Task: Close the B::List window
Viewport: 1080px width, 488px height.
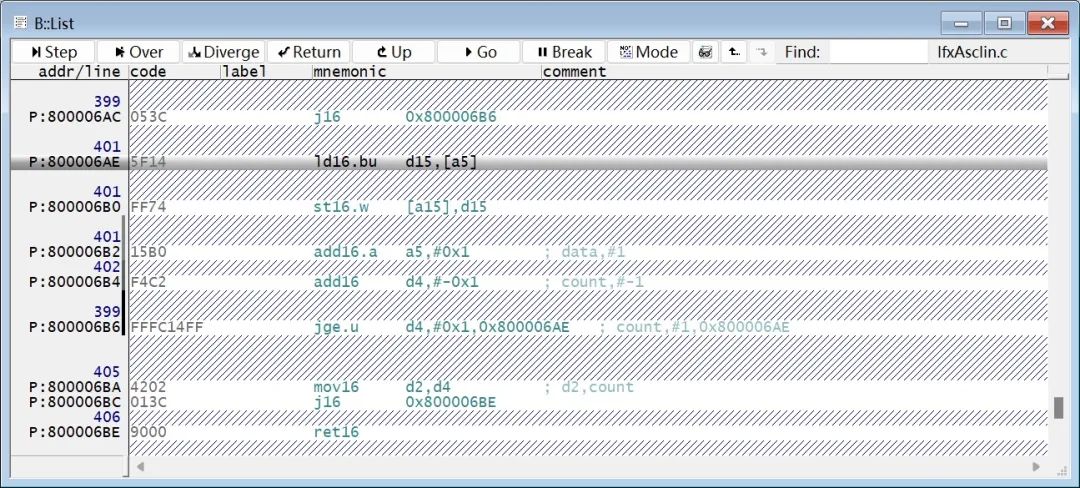Action: [x=1048, y=23]
